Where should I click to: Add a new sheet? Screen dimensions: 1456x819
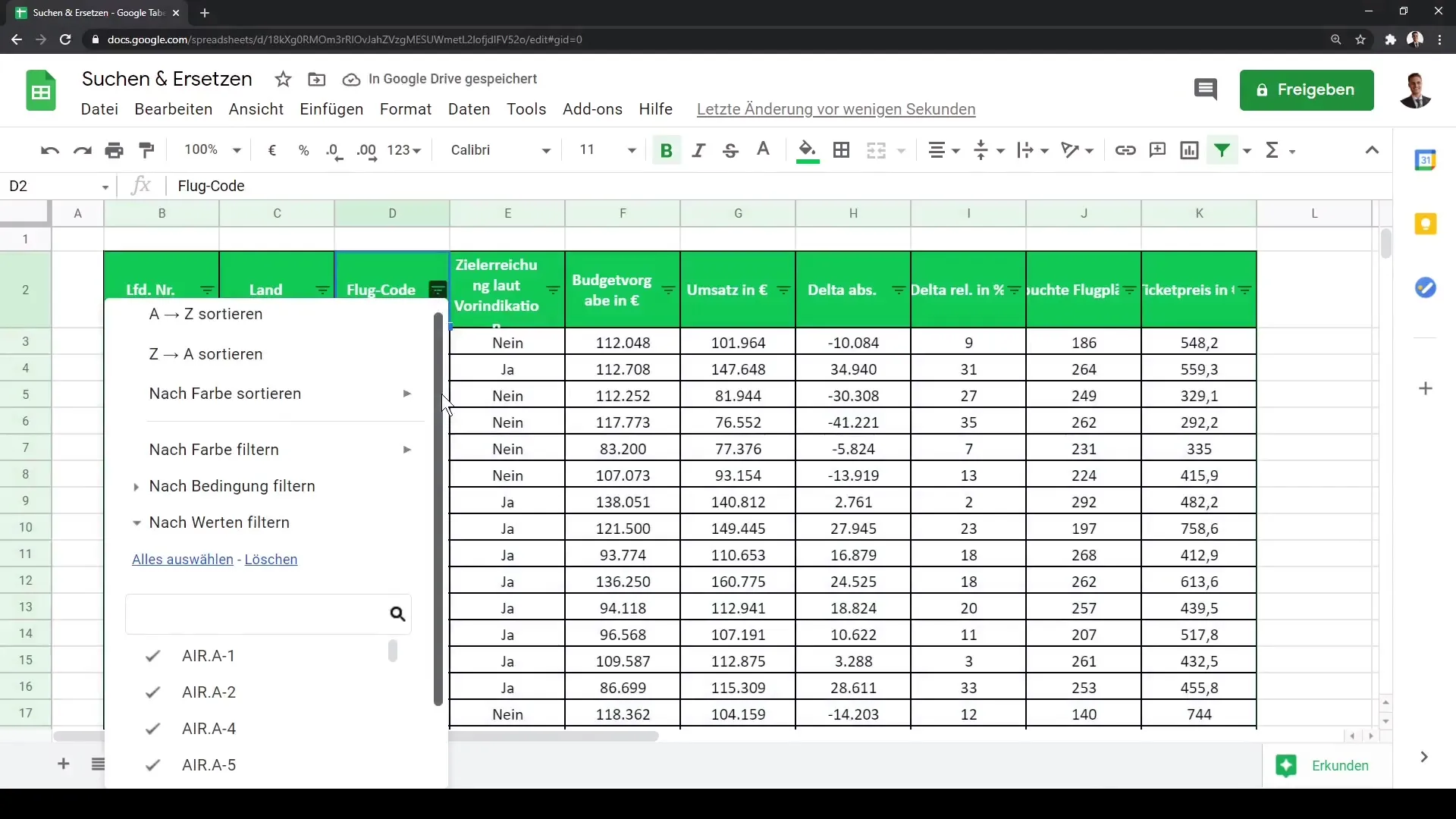point(64,764)
